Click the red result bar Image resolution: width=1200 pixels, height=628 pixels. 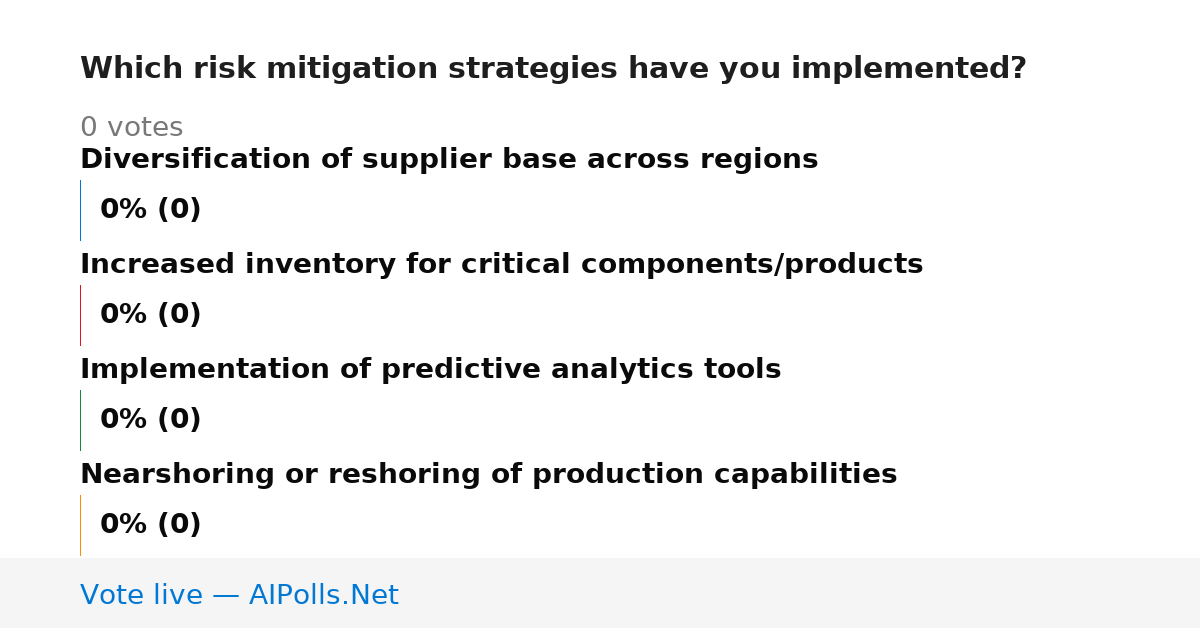pyautogui.click(x=81, y=315)
